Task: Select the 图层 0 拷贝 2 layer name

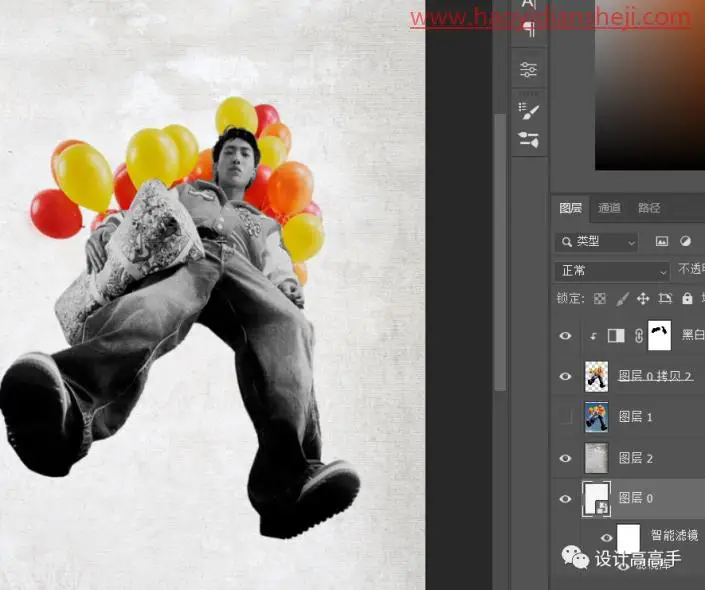Action: (x=655, y=375)
